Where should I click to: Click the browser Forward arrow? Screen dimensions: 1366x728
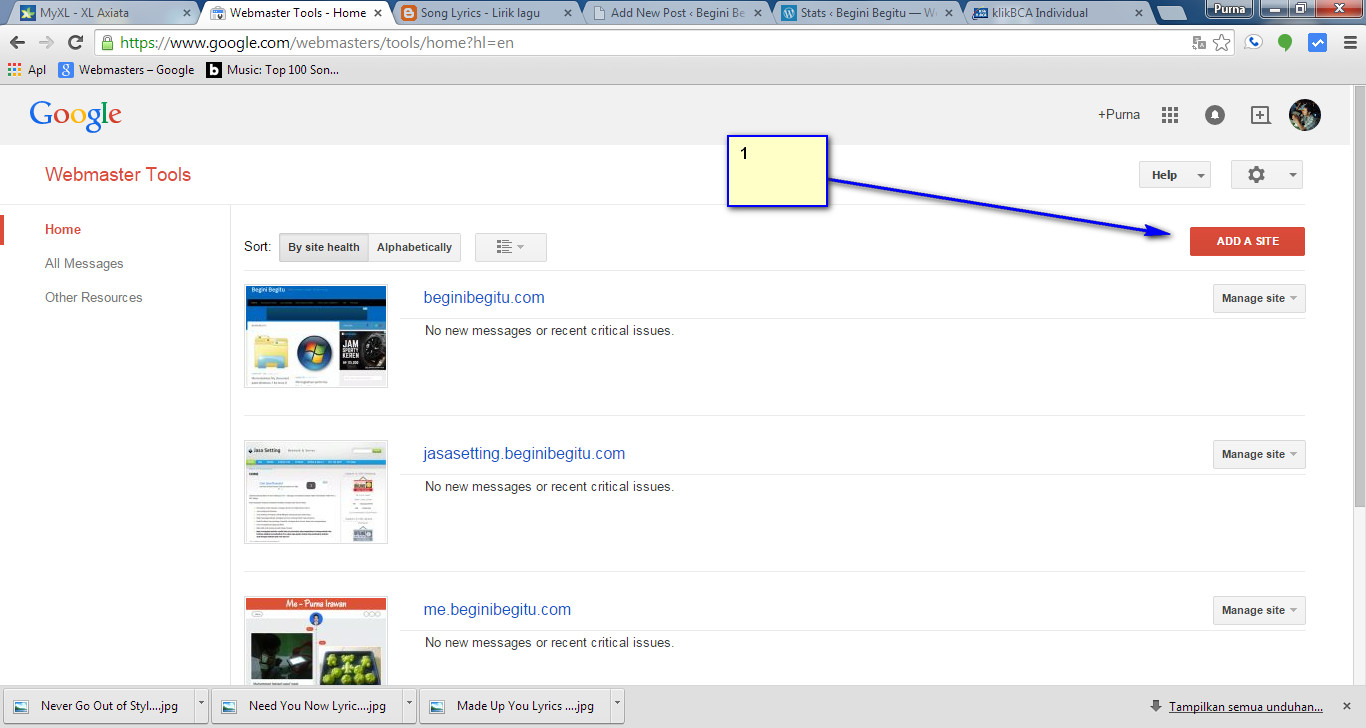click(x=46, y=43)
